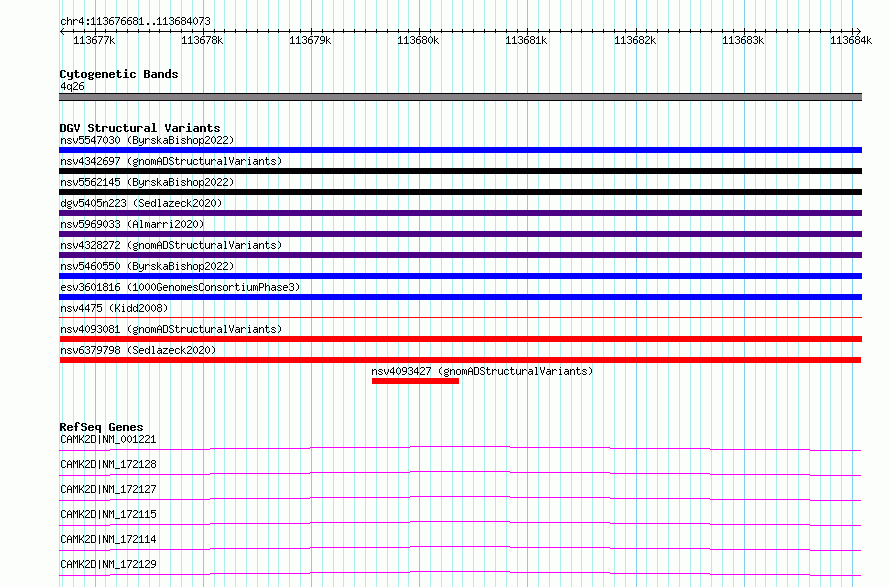
Task: Click the magenta NM_172115 intron line
Action: [460, 522]
